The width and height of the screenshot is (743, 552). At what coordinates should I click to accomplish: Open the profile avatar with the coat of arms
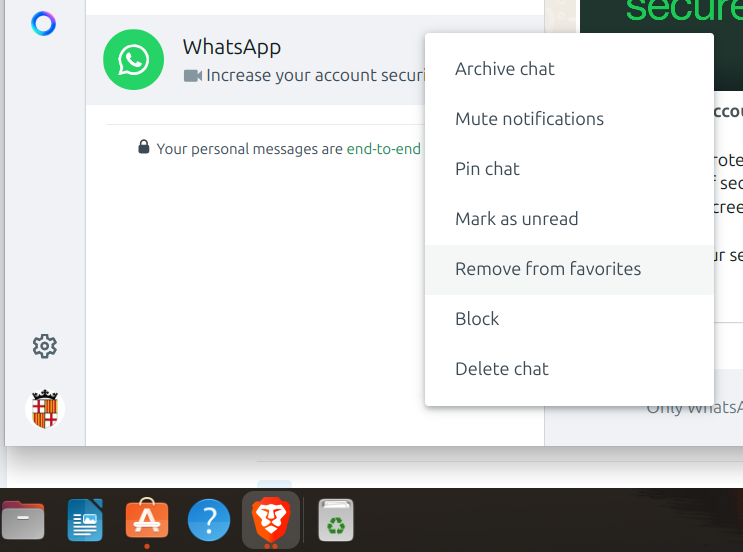pos(45,409)
